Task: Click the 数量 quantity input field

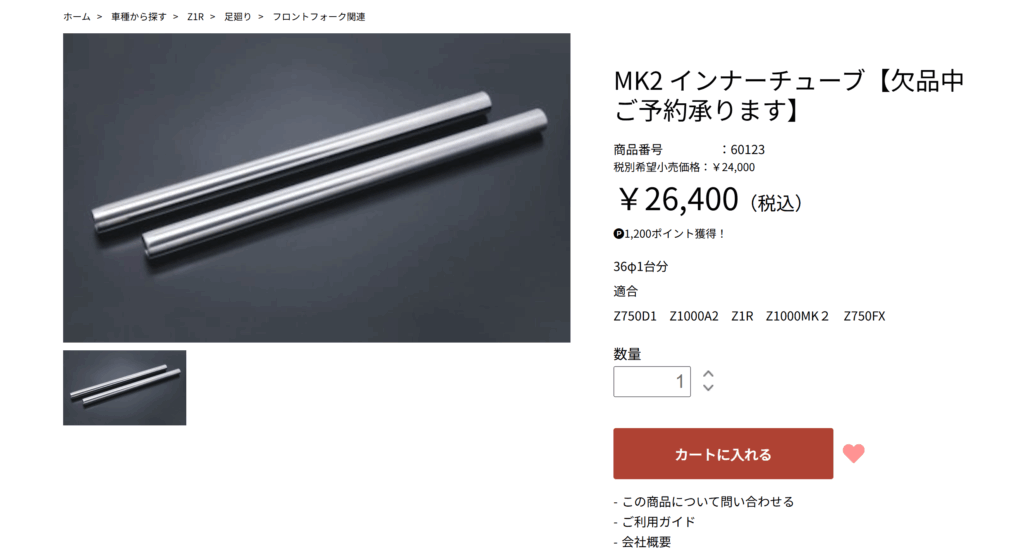Action: pyautogui.click(x=651, y=381)
